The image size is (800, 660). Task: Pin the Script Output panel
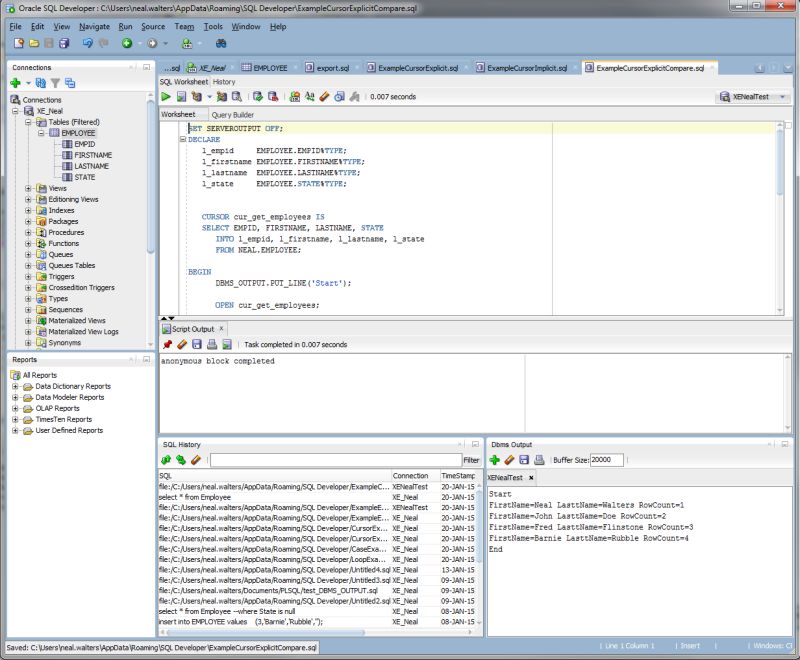[168, 343]
